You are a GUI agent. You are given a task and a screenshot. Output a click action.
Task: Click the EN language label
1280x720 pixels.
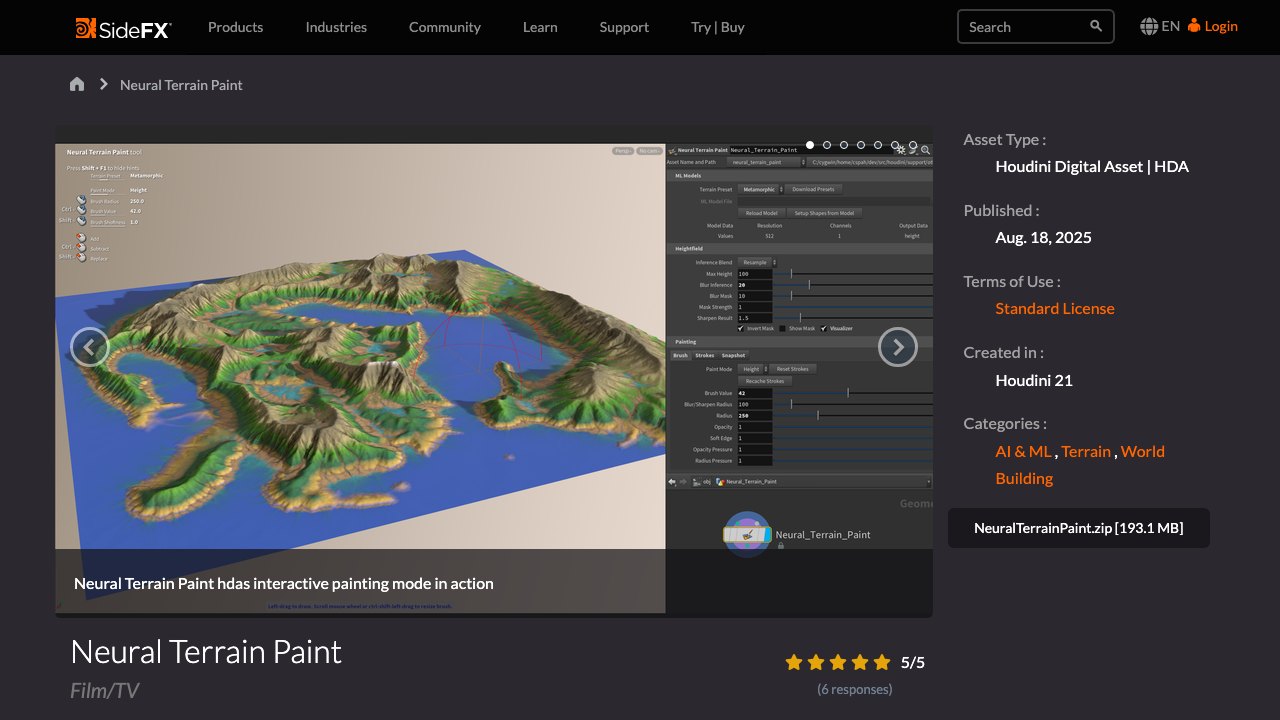[x=1170, y=26]
